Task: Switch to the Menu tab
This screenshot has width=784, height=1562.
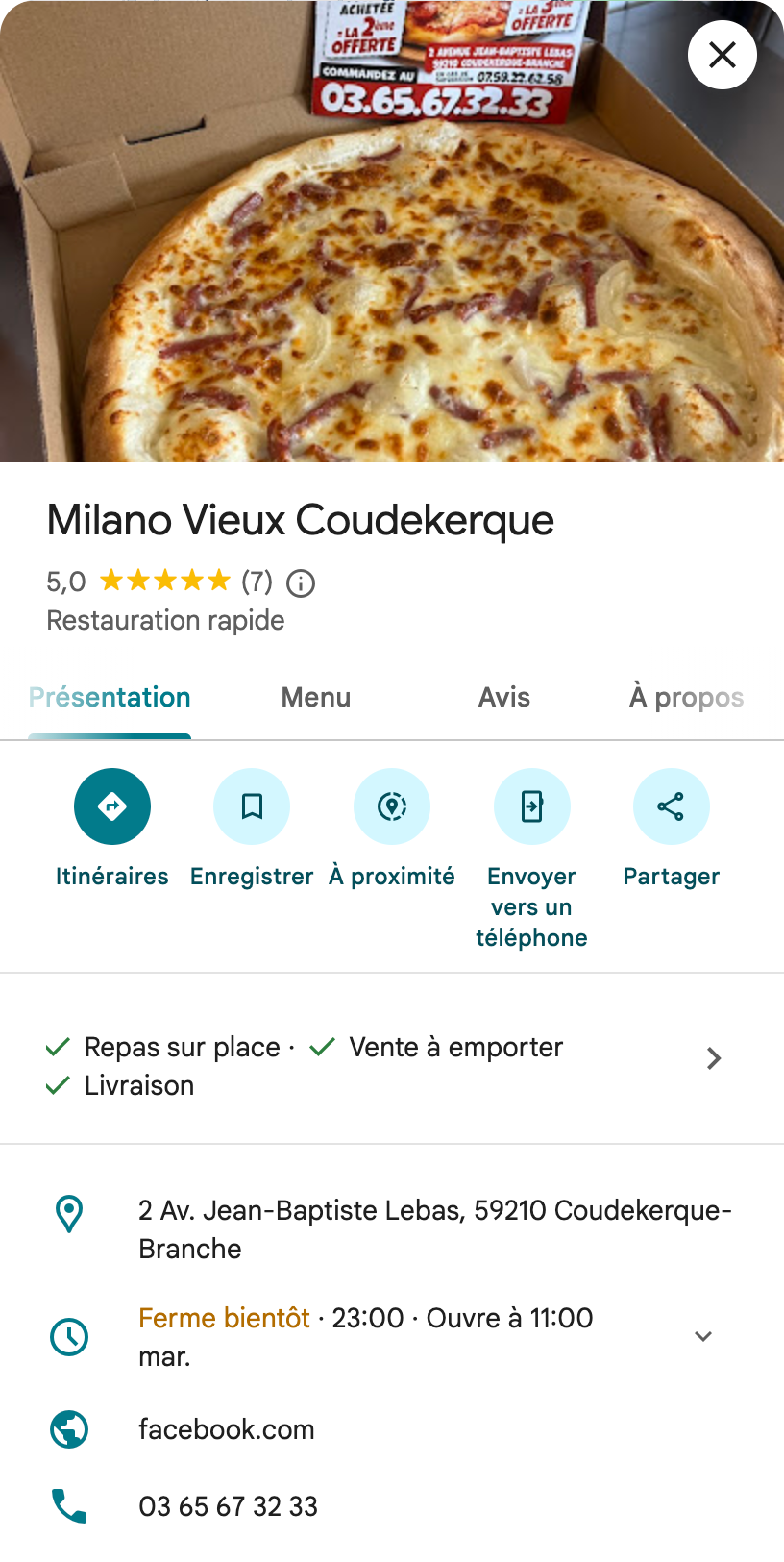Action: [x=316, y=698]
